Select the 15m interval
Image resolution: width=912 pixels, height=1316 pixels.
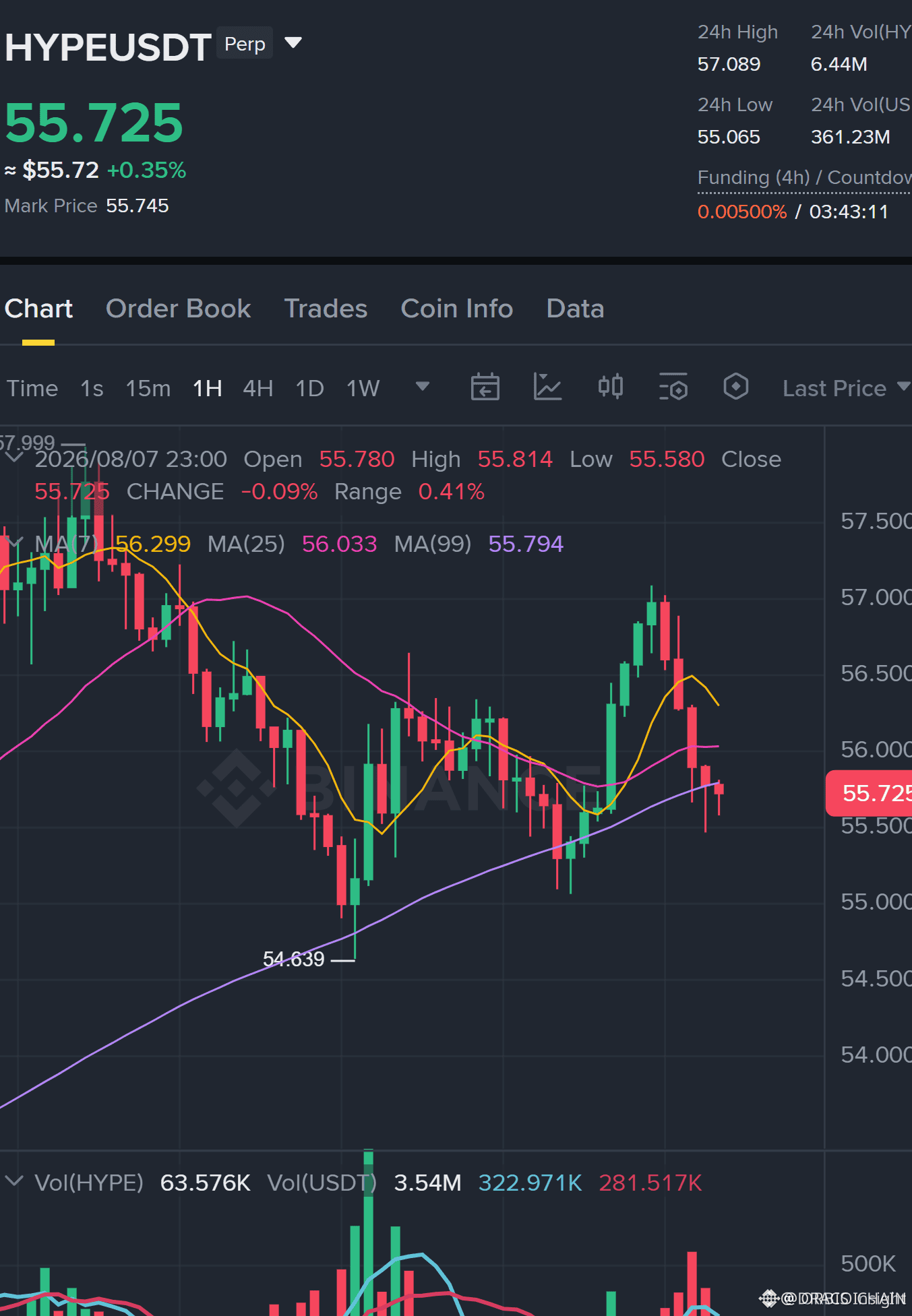pos(148,388)
